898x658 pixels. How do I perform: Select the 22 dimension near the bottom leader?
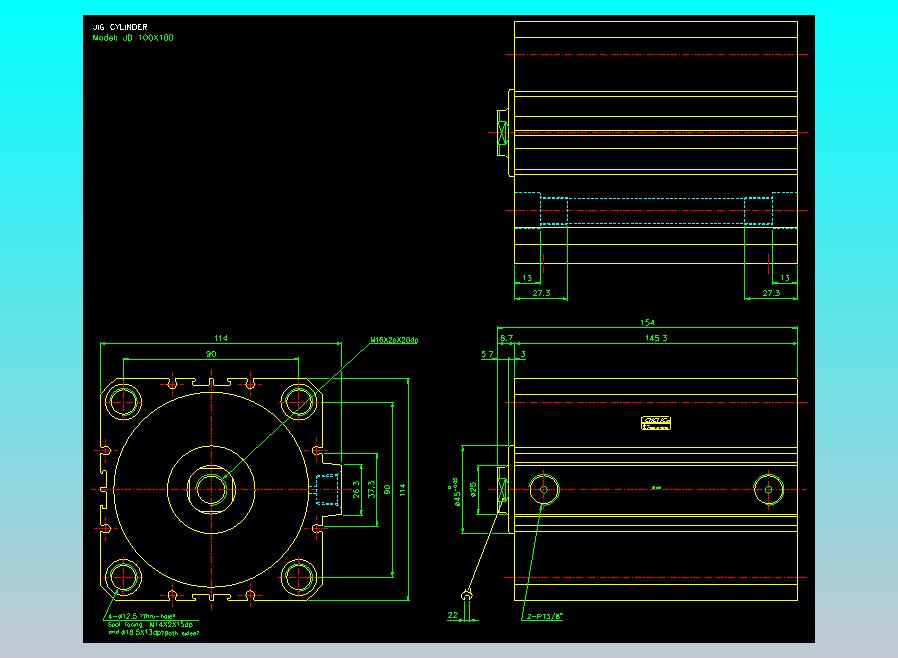pos(452,615)
